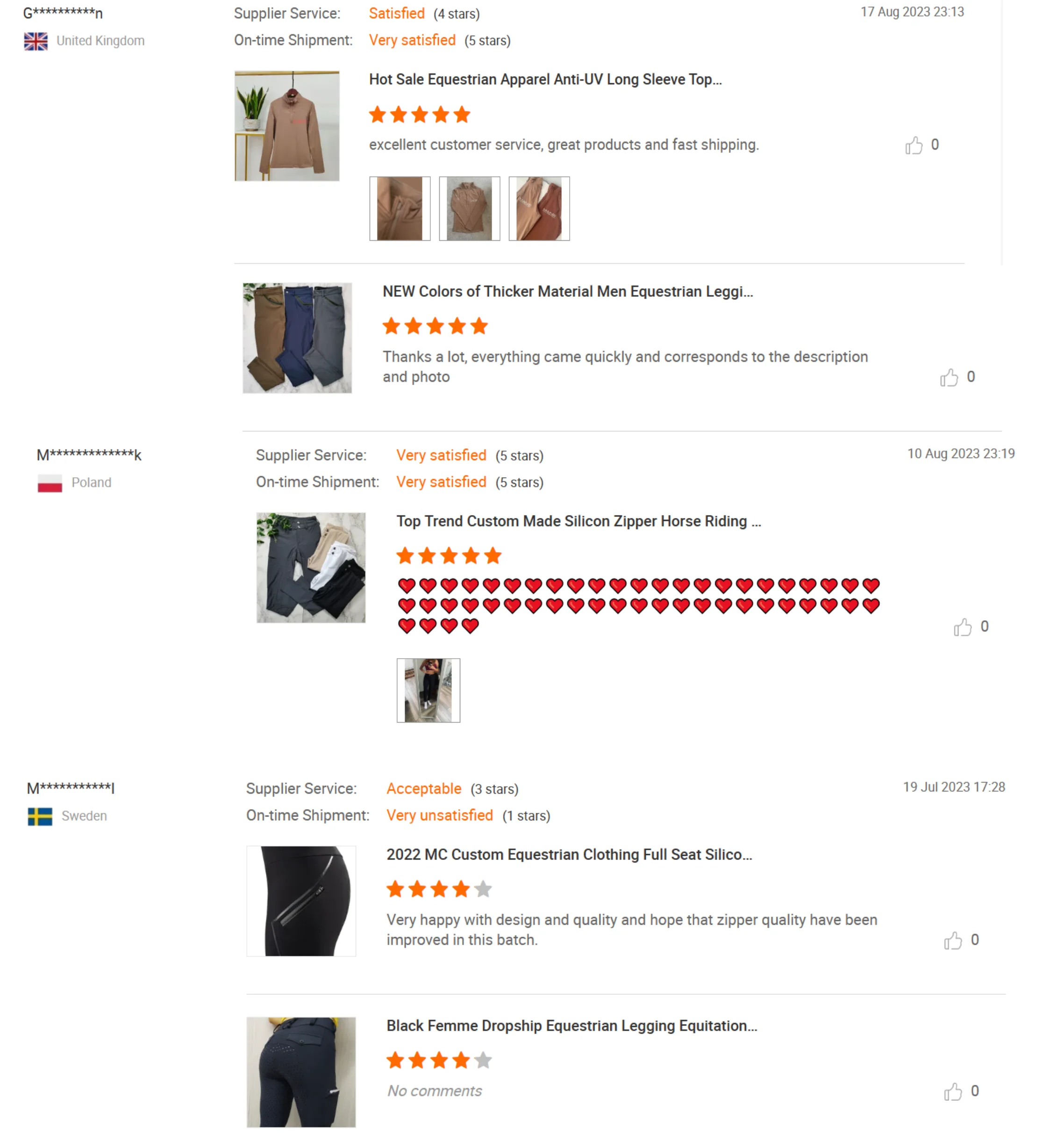This screenshot has height=1148, width=1043.
Task: Like the hearts review from Poland
Action: (x=962, y=627)
